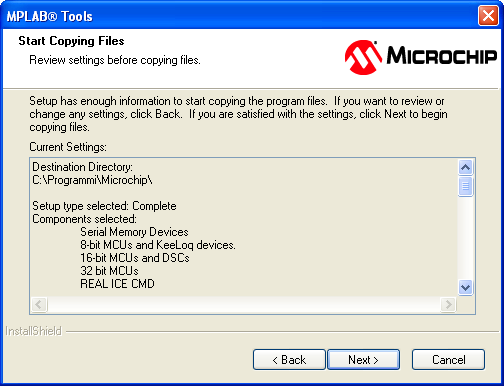Screen dimensions: 504x386
Task: Click the InstallShield label
Action: (33, 331)
